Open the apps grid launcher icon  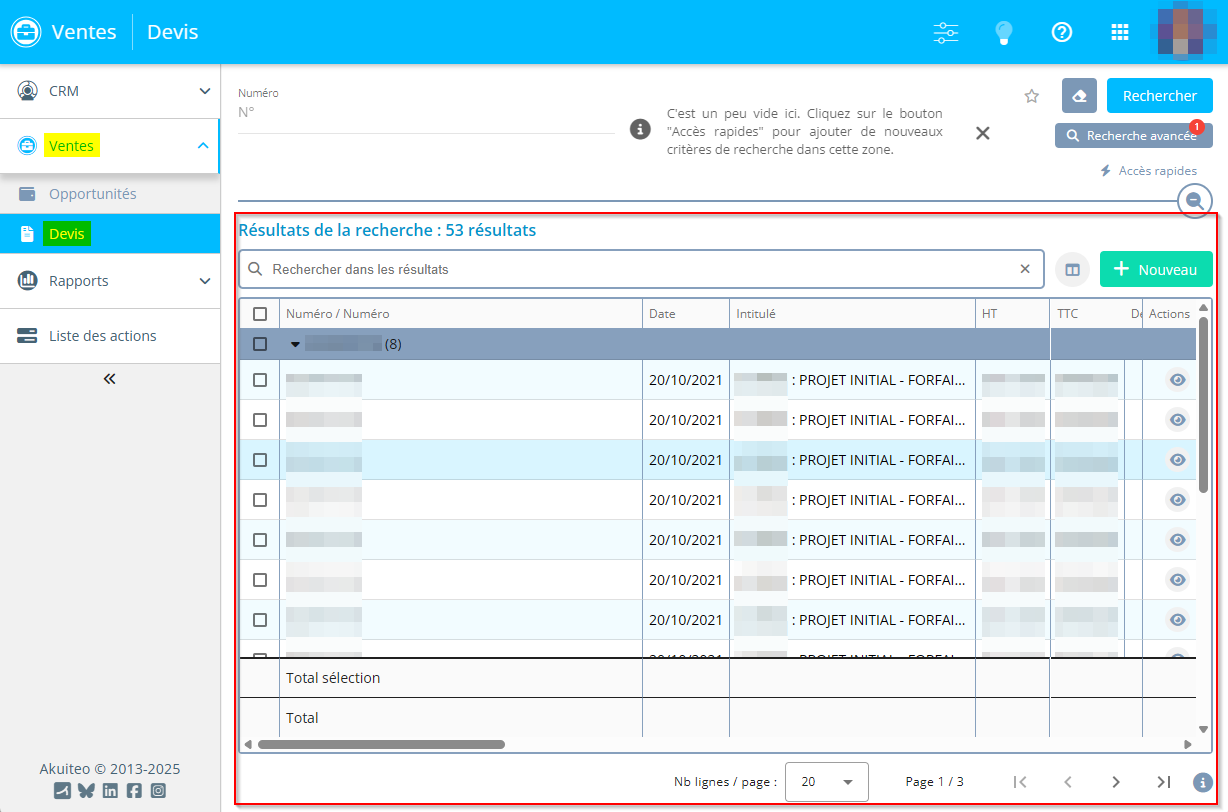[1120, 32]
